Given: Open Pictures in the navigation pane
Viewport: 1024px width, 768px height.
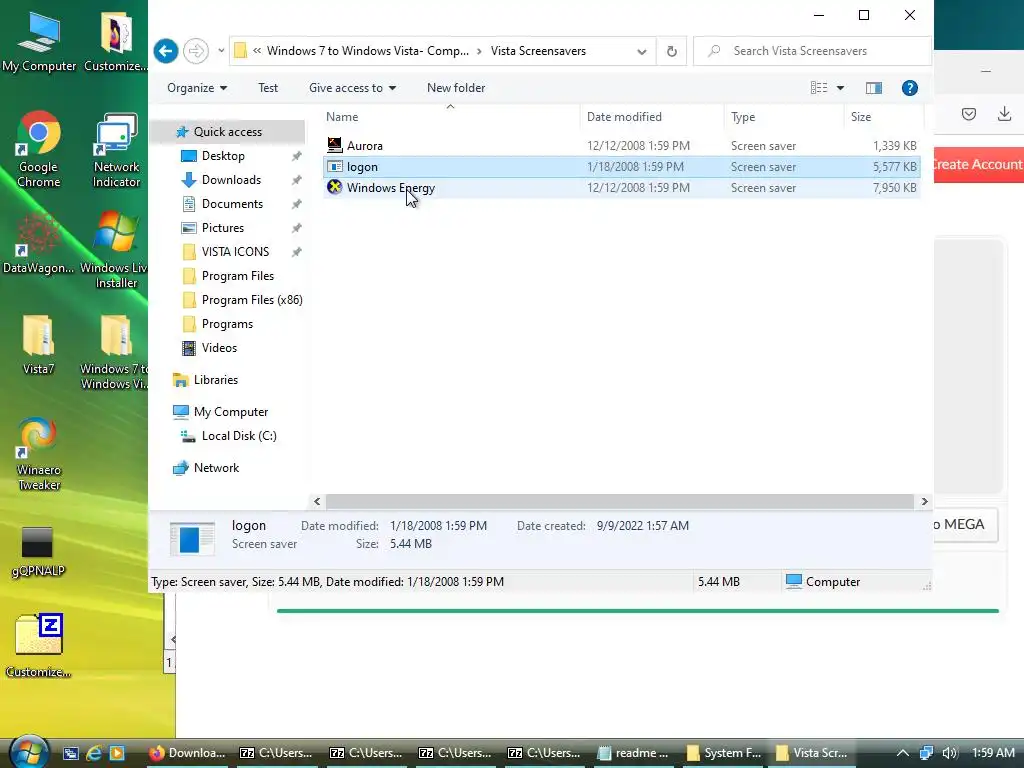Looking at the screenshot, I should [x=223, y=228].
